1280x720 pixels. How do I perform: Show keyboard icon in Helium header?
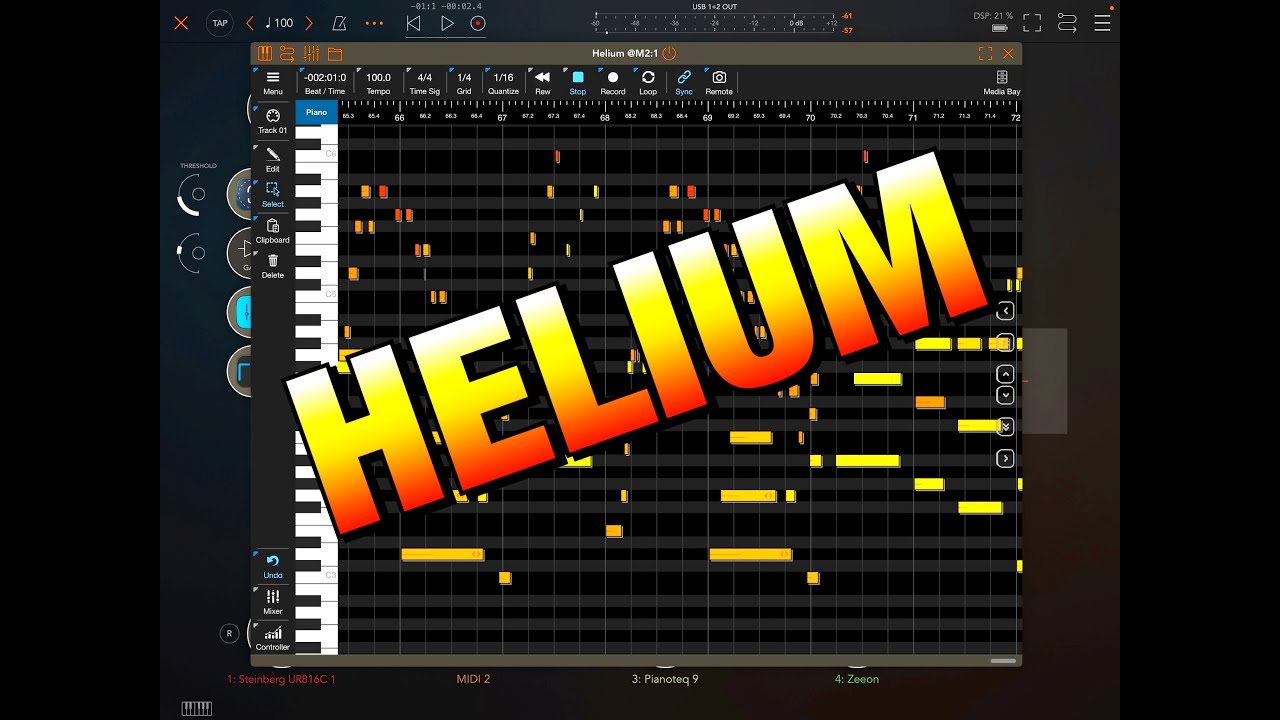[x=265, y=54]
